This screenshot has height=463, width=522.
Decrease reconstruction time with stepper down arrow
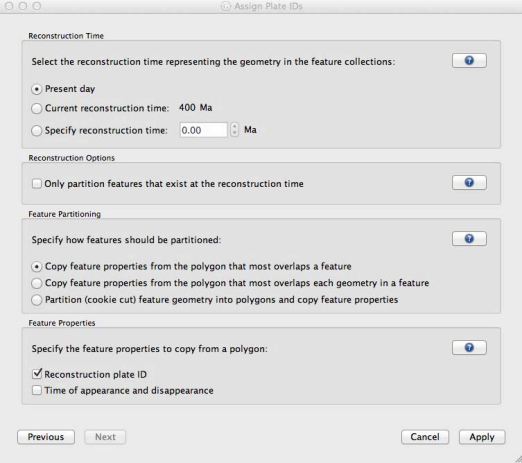tap(235, 133)
